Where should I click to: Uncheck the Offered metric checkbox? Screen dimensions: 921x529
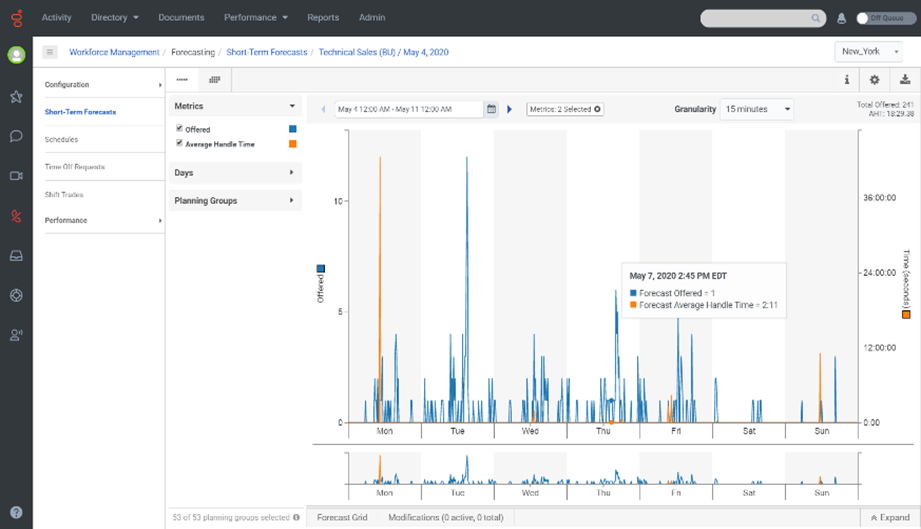point(179,129)
